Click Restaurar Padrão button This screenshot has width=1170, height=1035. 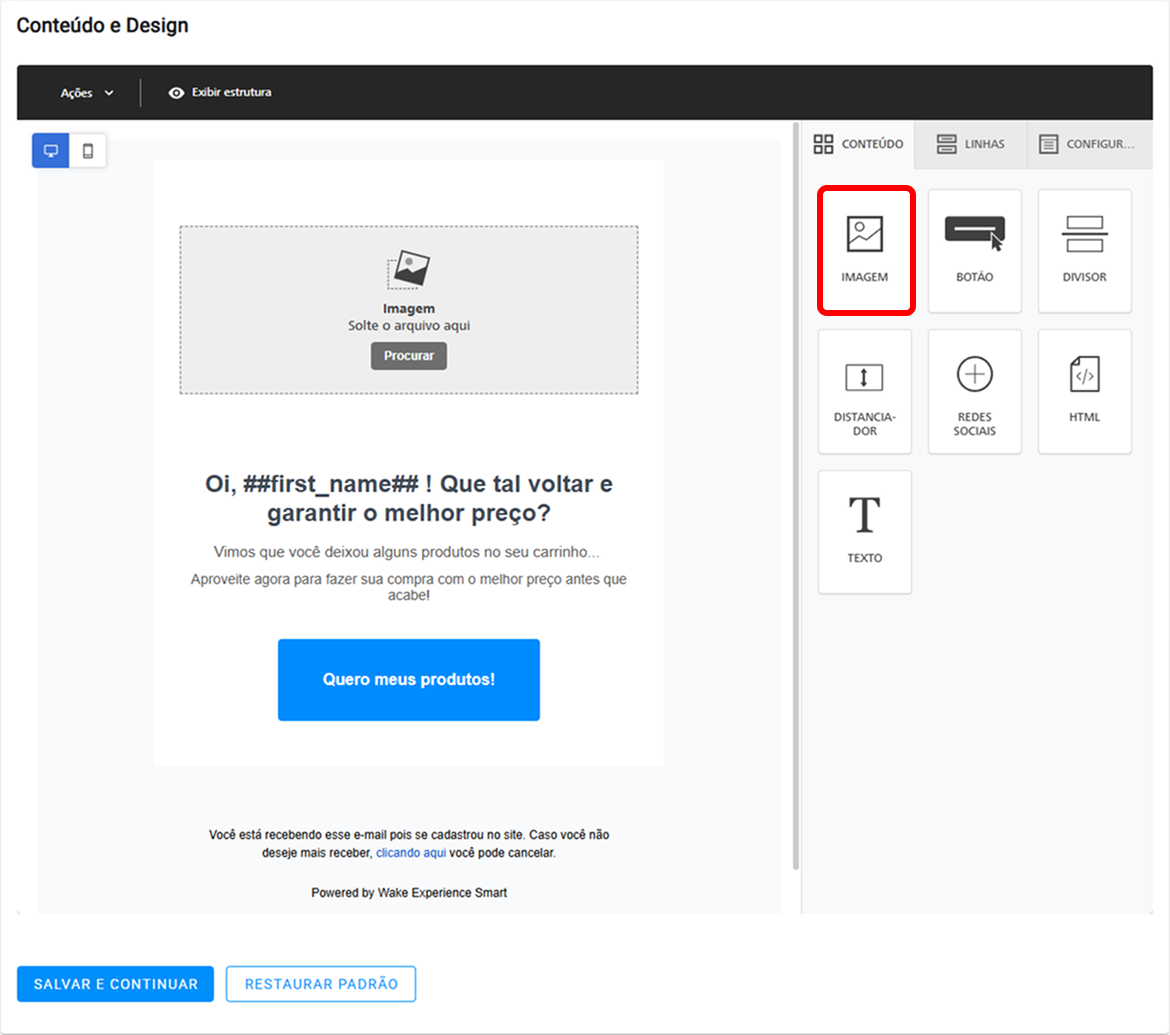pyautogui.click(x=321, y=984)
